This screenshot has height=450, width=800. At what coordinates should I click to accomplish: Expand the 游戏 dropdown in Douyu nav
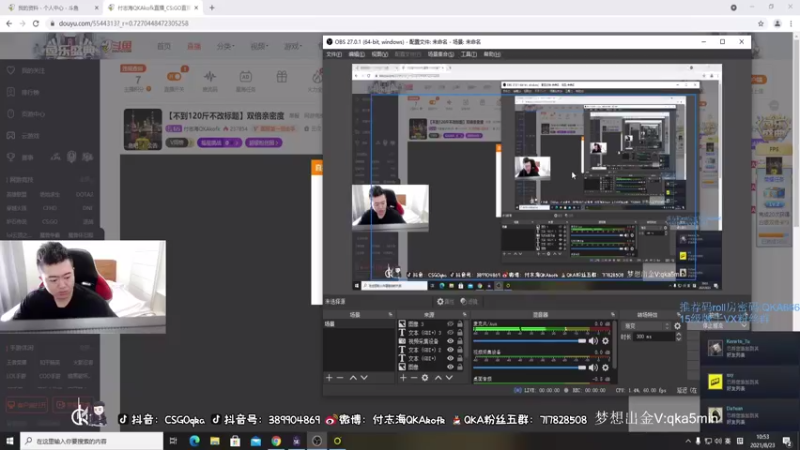click(x=293, y=46)
